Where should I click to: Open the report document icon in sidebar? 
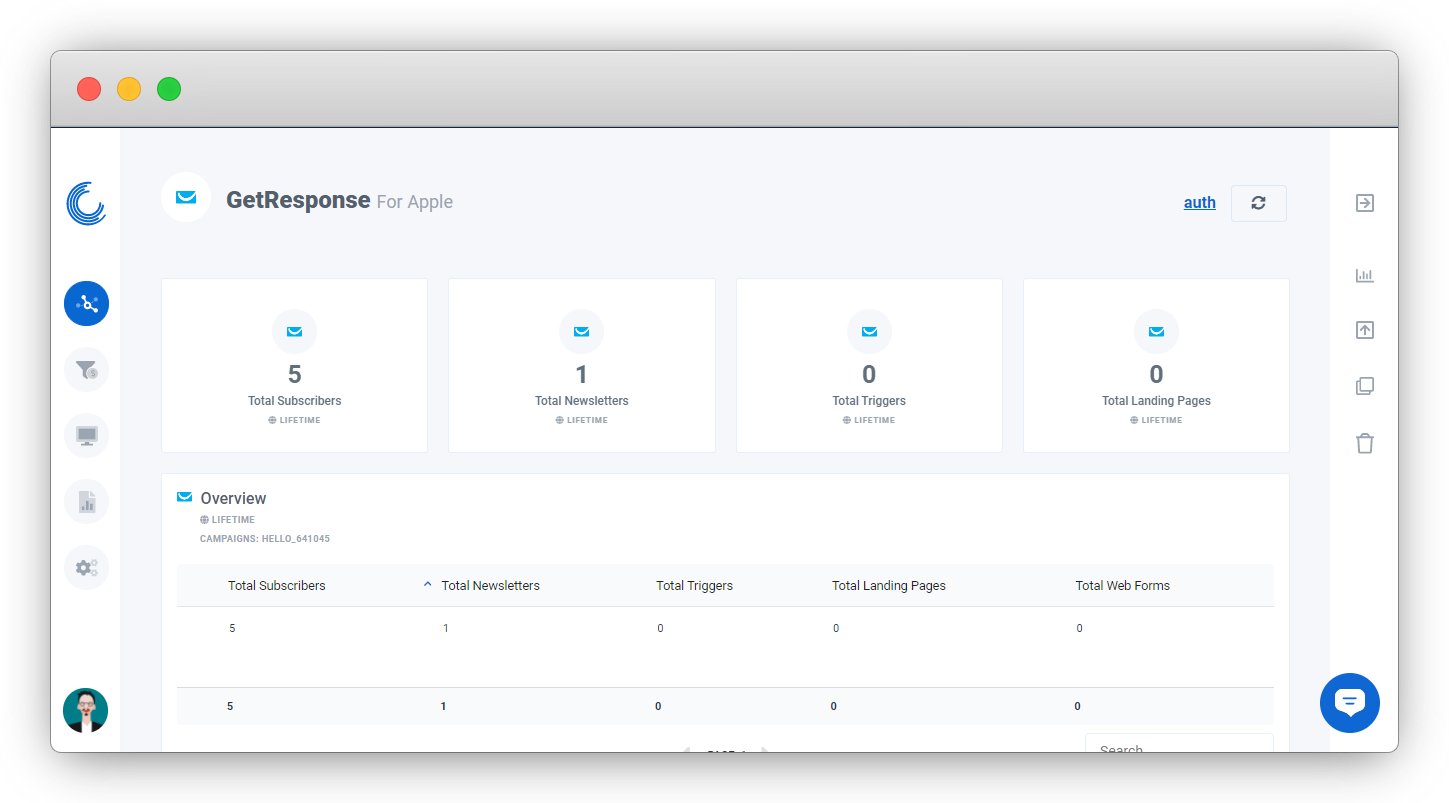[86, 501]
